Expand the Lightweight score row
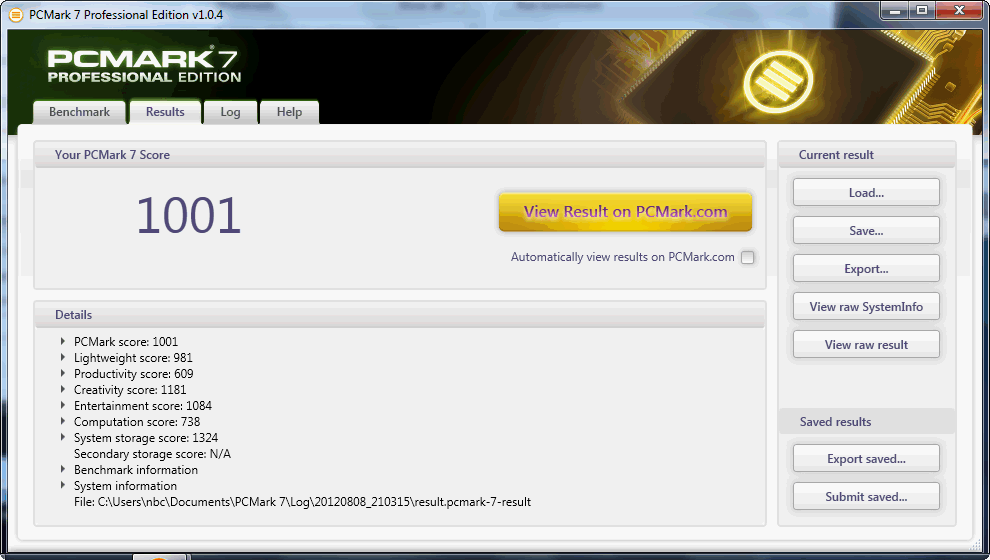The height and width of the screenshot is (560, 990). pyautogui.click(x=63, y=357)
